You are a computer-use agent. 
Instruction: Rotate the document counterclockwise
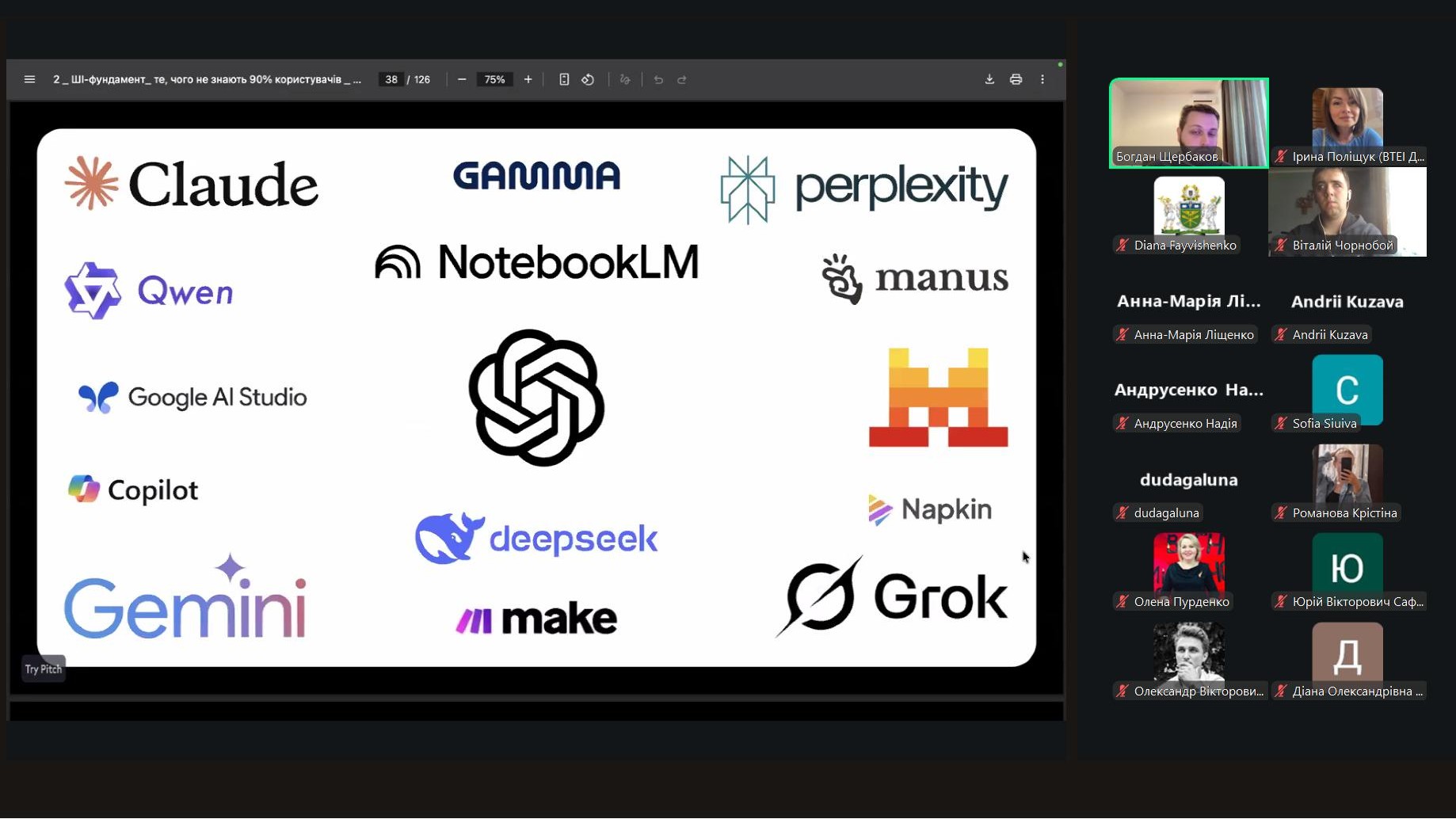pyautogui.click(x=588, y=79)
